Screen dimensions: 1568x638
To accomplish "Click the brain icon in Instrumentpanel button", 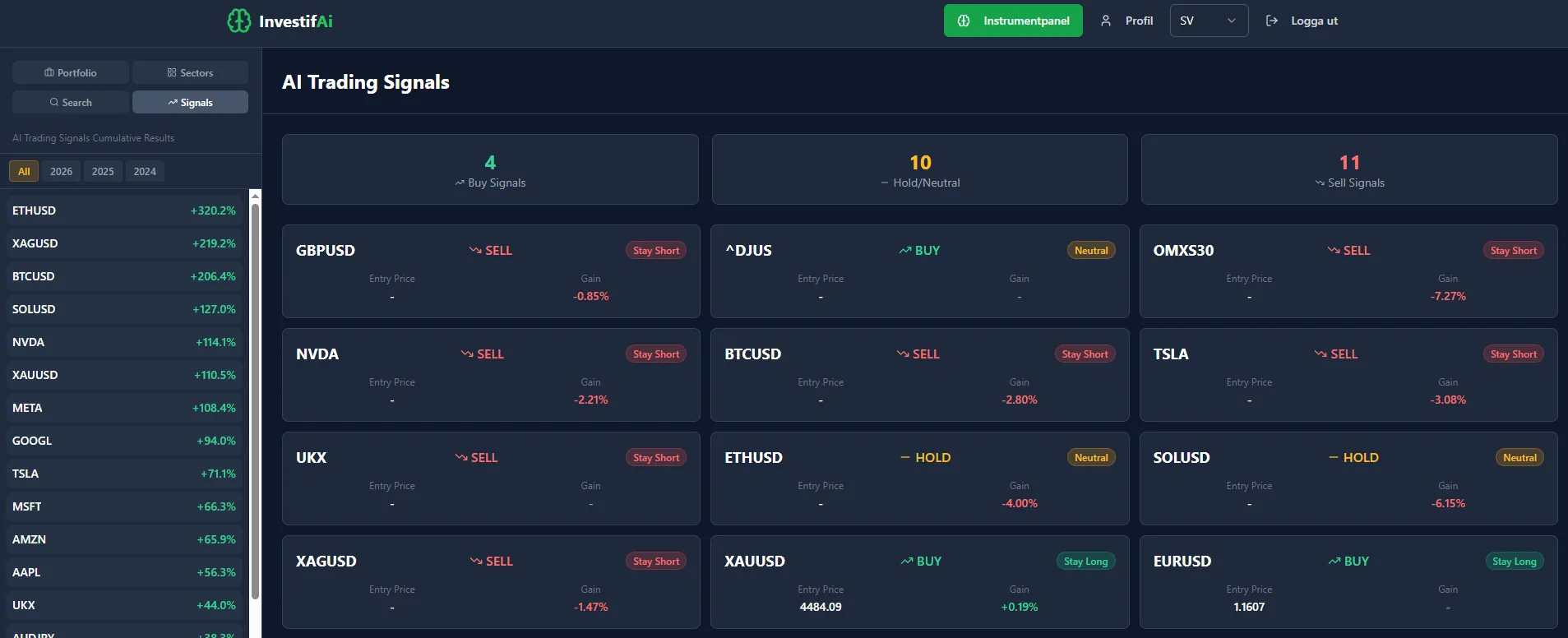I will click(964, 21).
